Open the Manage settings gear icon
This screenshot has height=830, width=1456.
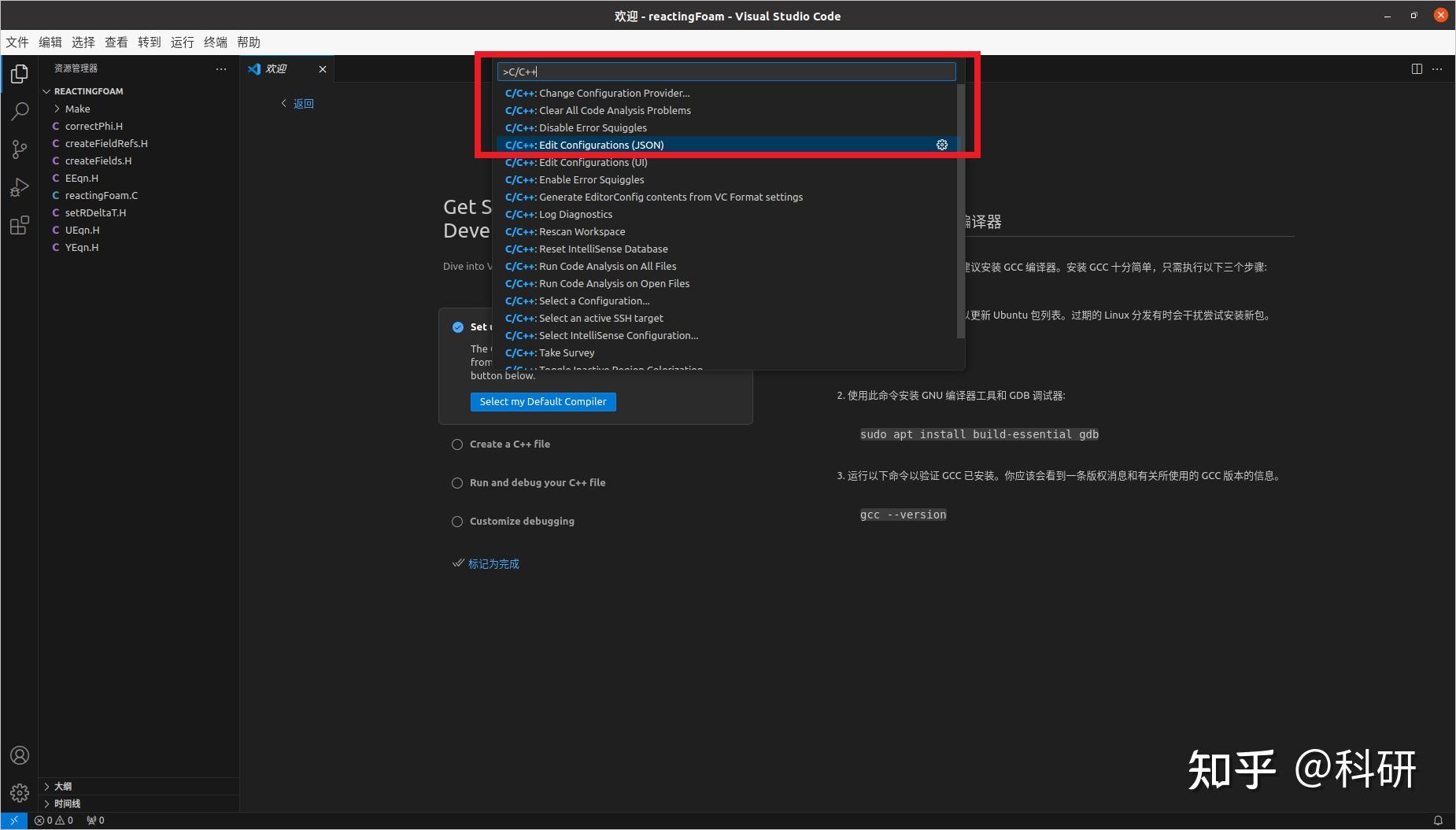pyautogui.click(x=20, y=792)
